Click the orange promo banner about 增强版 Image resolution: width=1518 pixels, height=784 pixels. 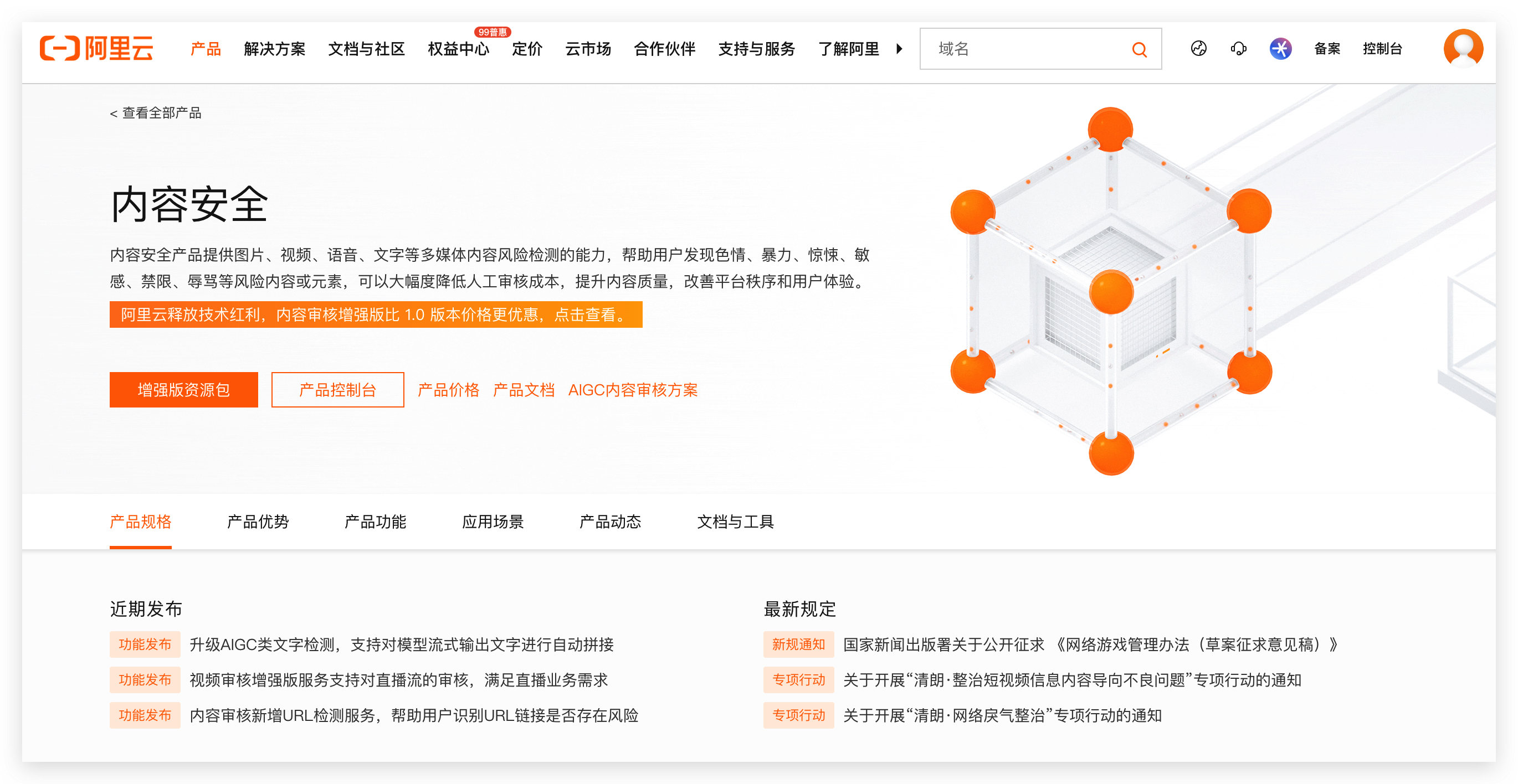tap(376, 314)
